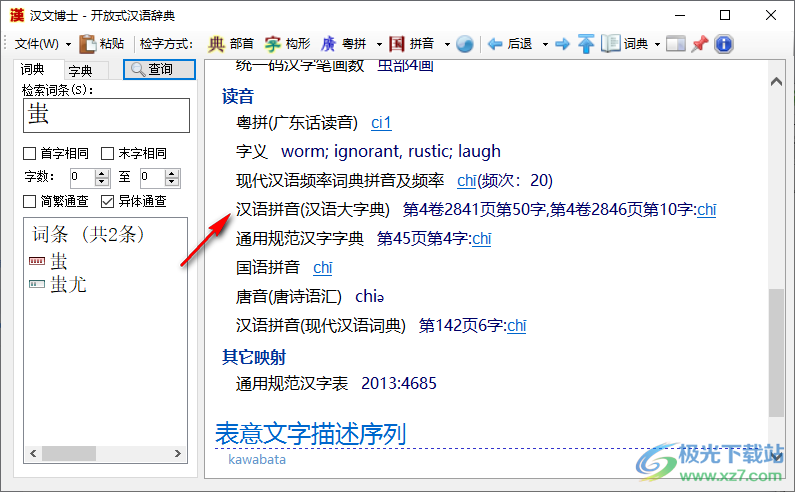Click results list scroll right arrow

[177, 453]
